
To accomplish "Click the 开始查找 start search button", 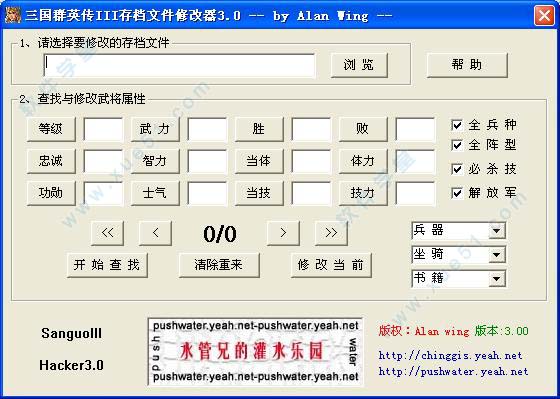I will point(107,265).
